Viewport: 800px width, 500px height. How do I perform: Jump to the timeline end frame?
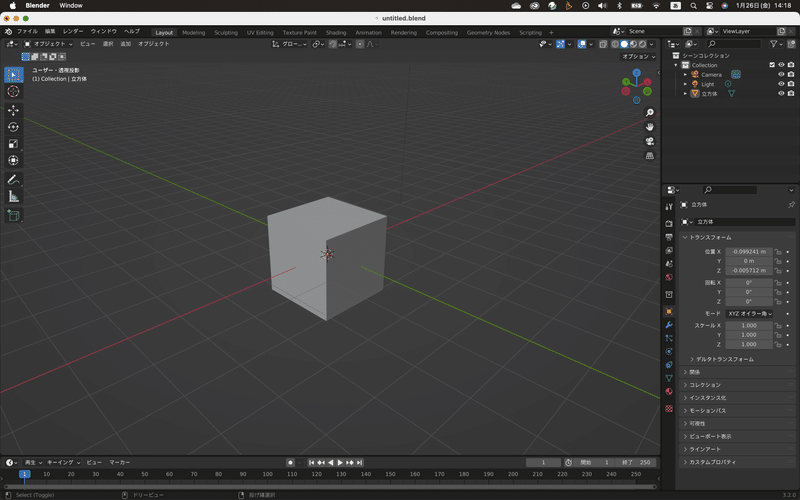pos(360,462)
